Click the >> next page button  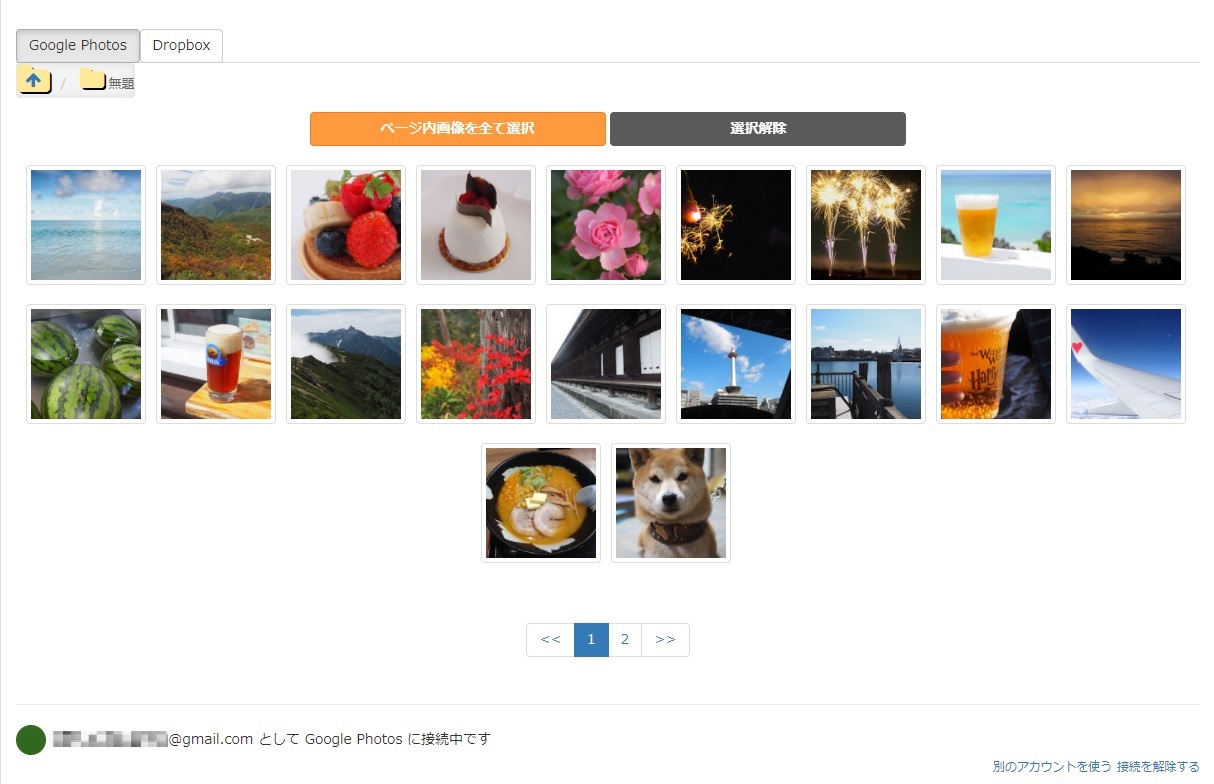(x=666, y=640)
